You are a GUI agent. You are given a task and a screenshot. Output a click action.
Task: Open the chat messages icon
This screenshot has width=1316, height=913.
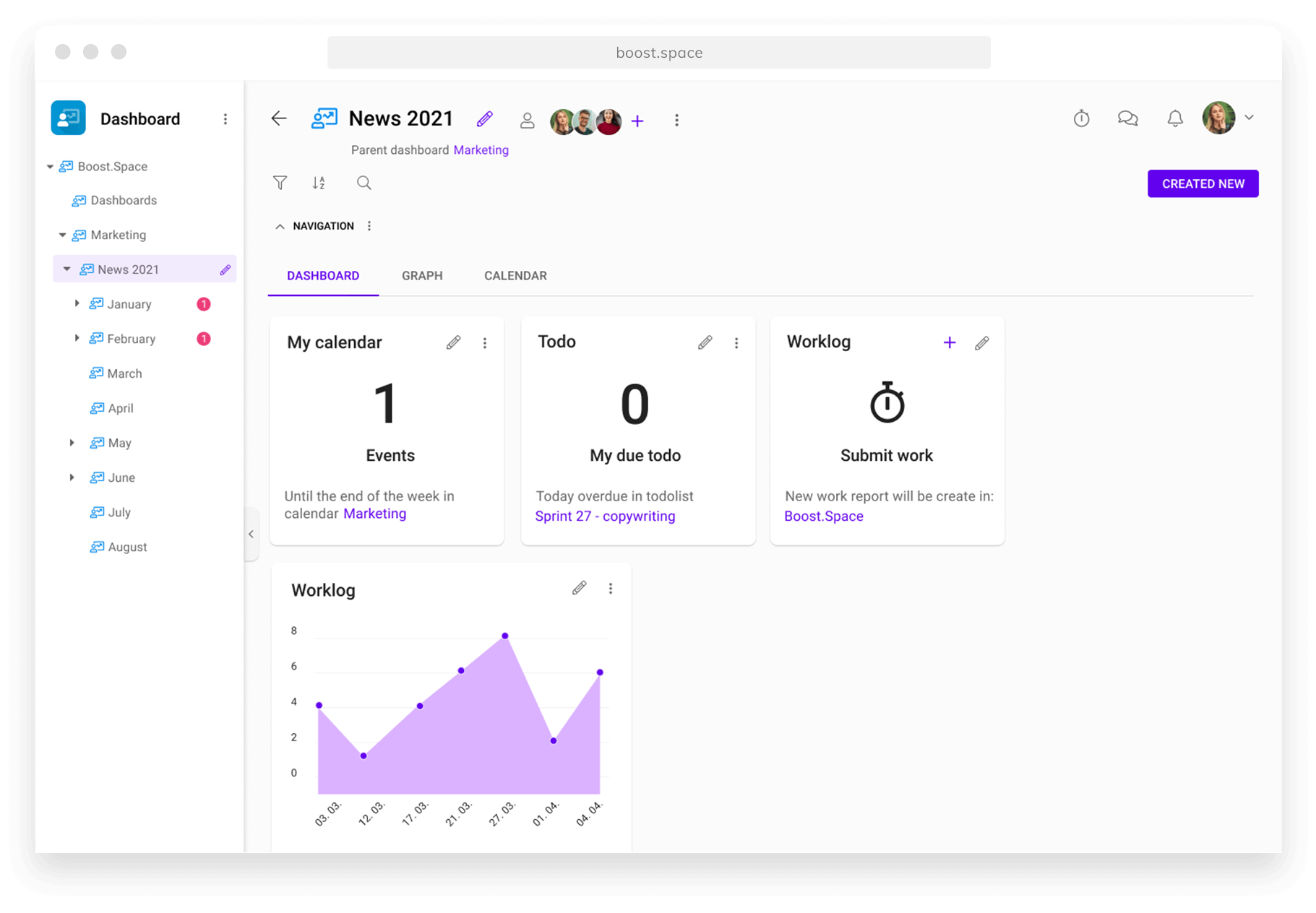(x=1128, y=118)
